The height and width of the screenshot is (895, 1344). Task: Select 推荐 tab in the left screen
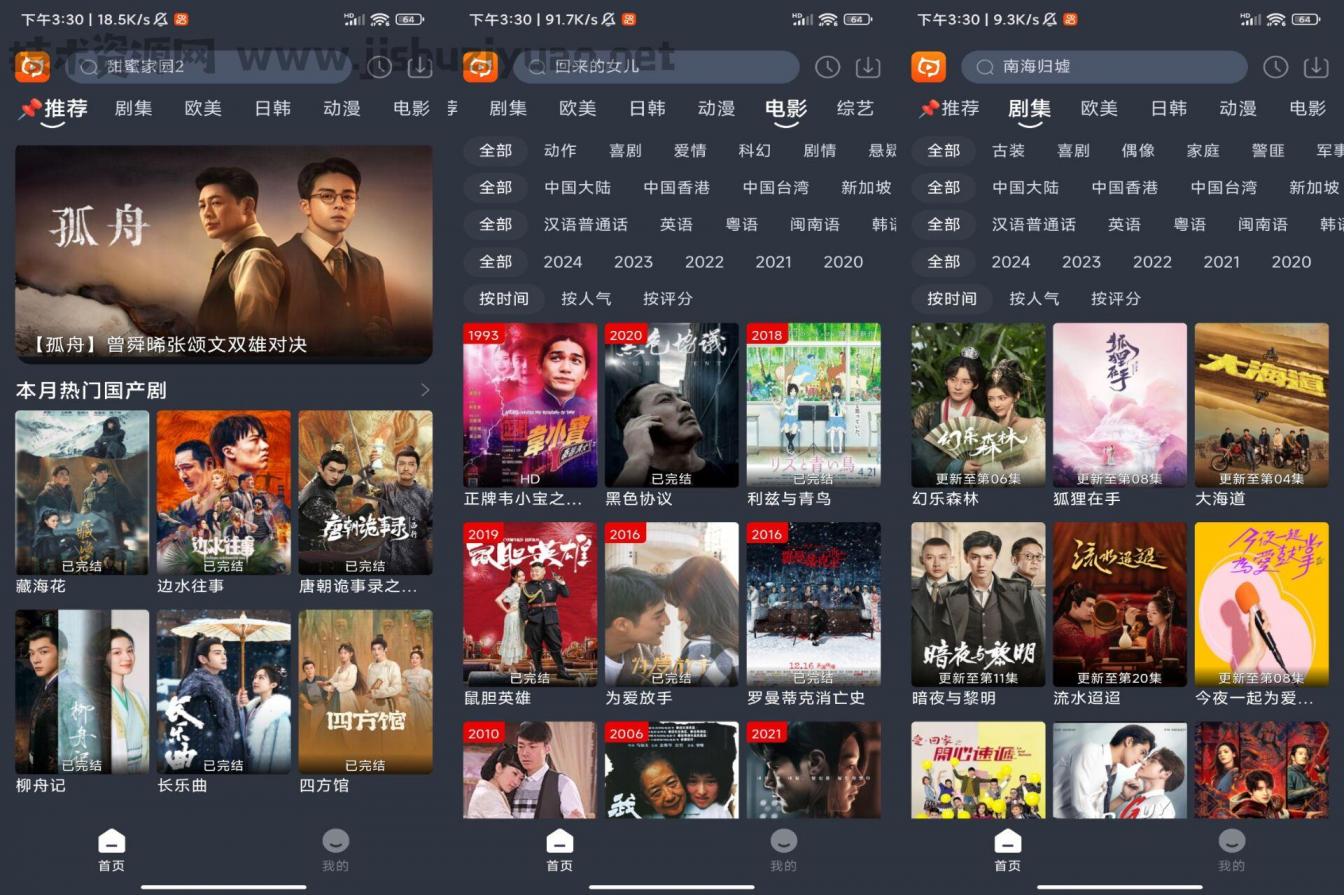(66, 108)
